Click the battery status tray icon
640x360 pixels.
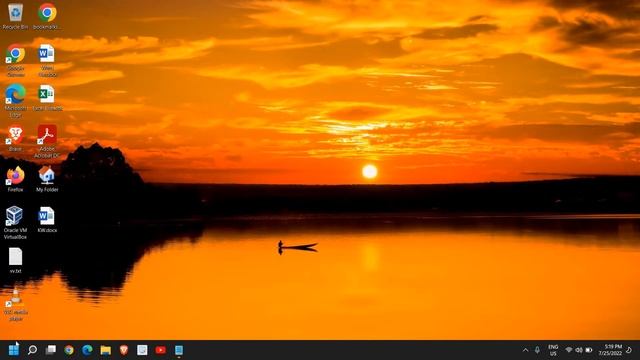click(589, 350)
